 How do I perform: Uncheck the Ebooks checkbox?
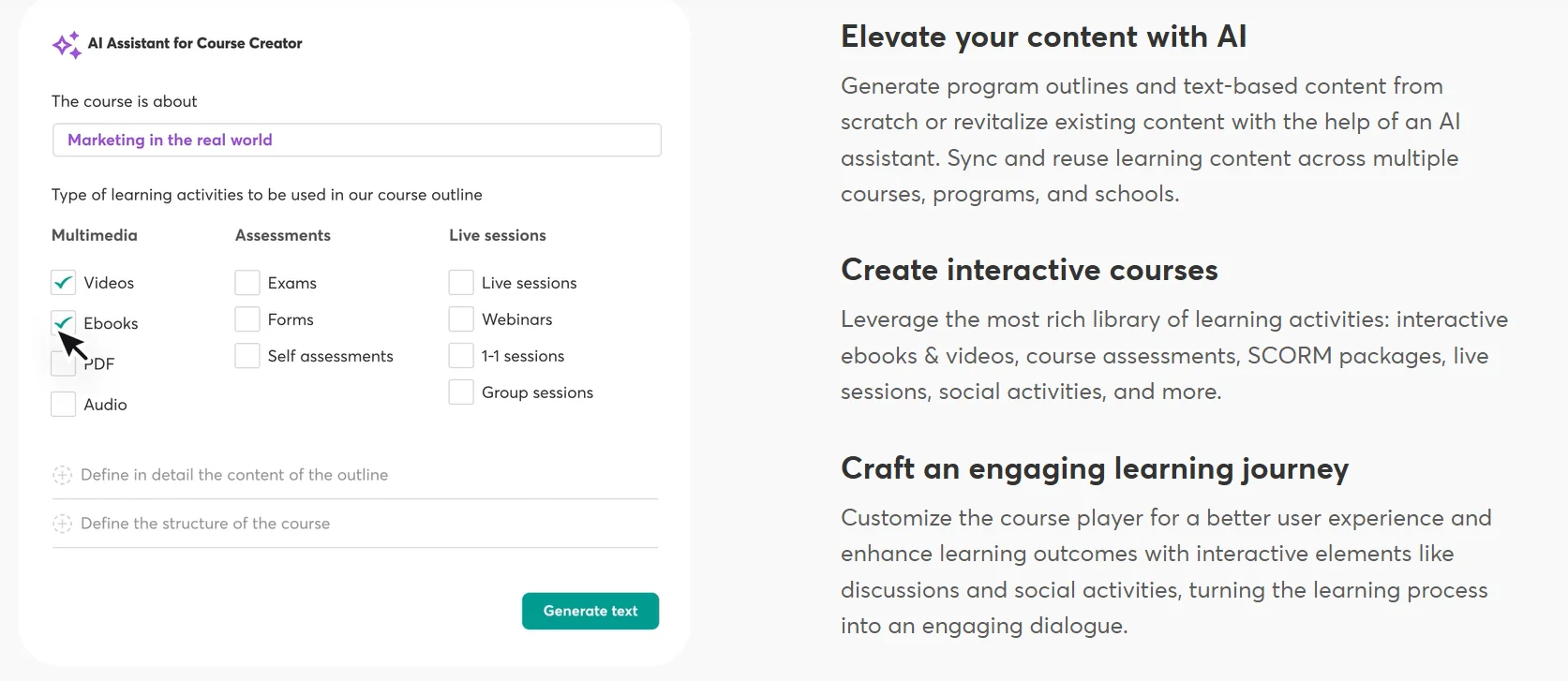(x=64, y=322)
